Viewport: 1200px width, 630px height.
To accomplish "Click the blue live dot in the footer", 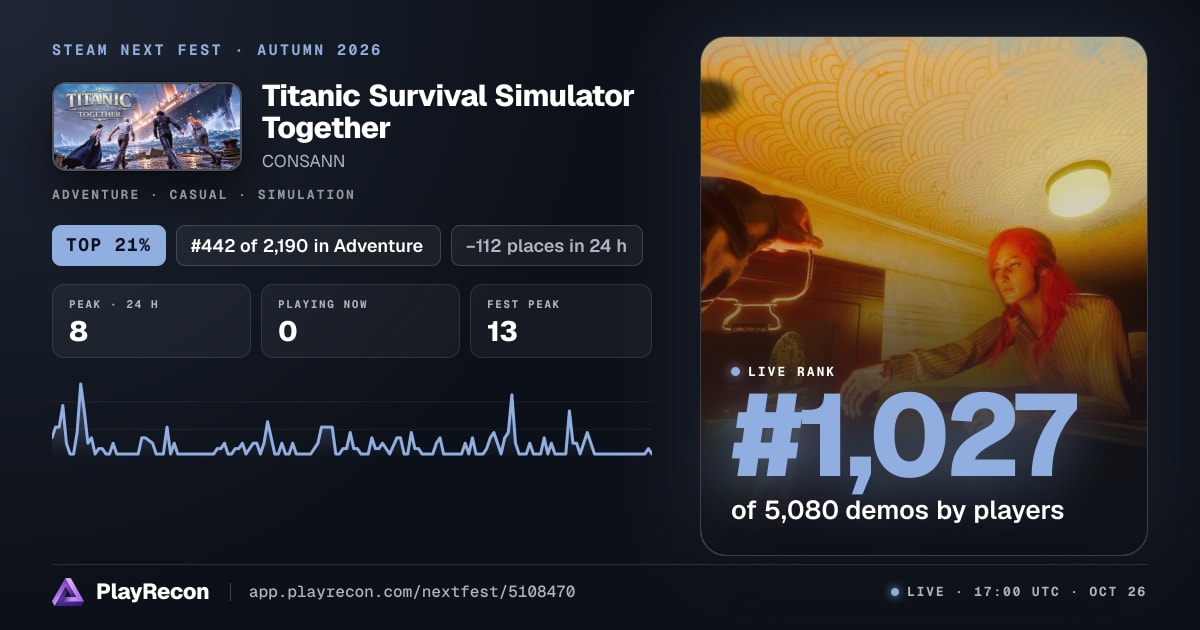I will (x=895, y=592).
